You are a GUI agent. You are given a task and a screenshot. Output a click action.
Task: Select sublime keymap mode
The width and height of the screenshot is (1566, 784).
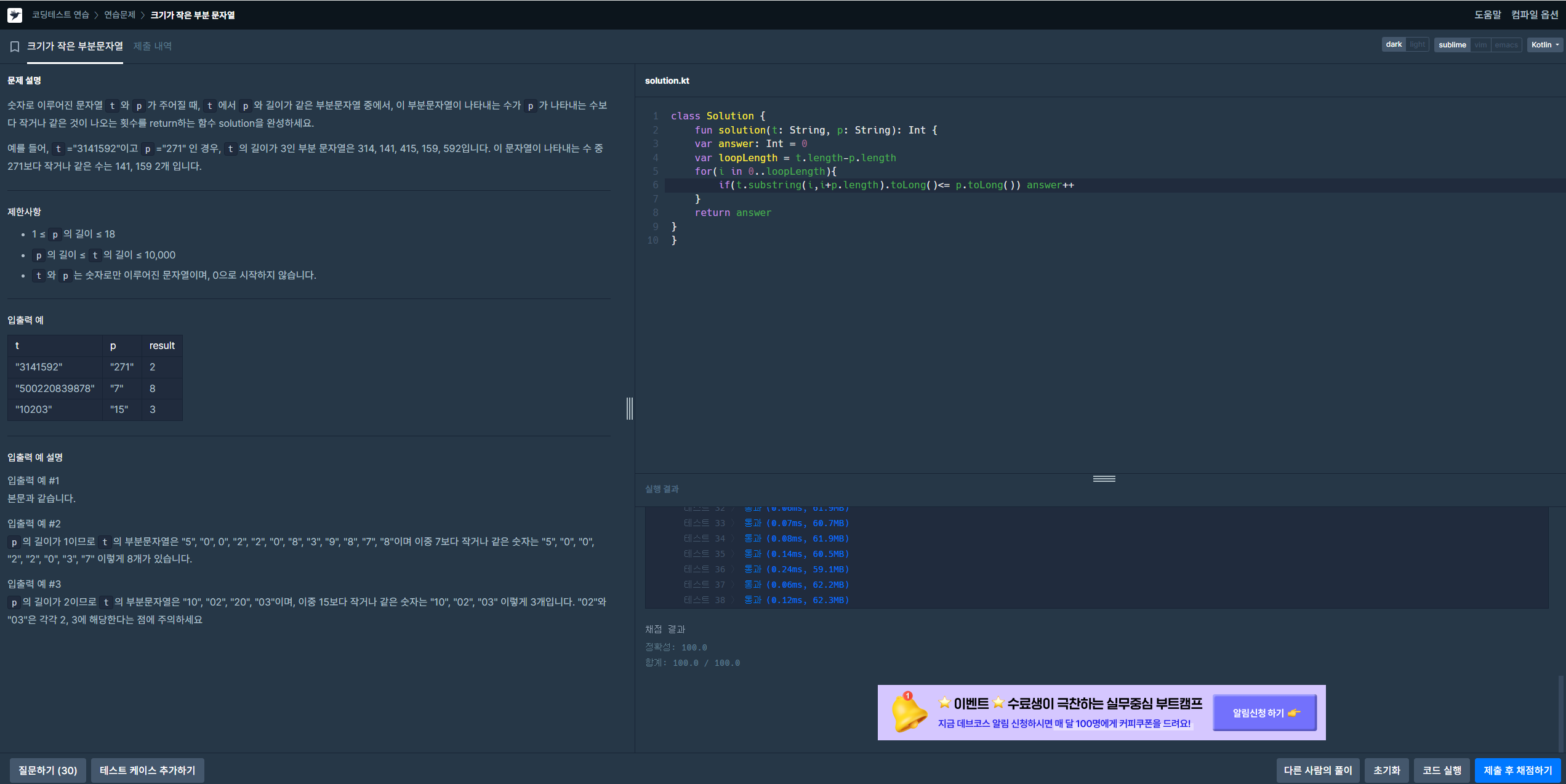[x=1452, y=45]
